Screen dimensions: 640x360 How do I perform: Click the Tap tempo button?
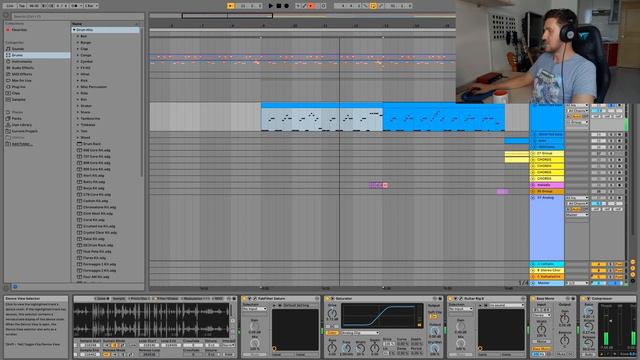pyautogui.click(x=22, y=6)
